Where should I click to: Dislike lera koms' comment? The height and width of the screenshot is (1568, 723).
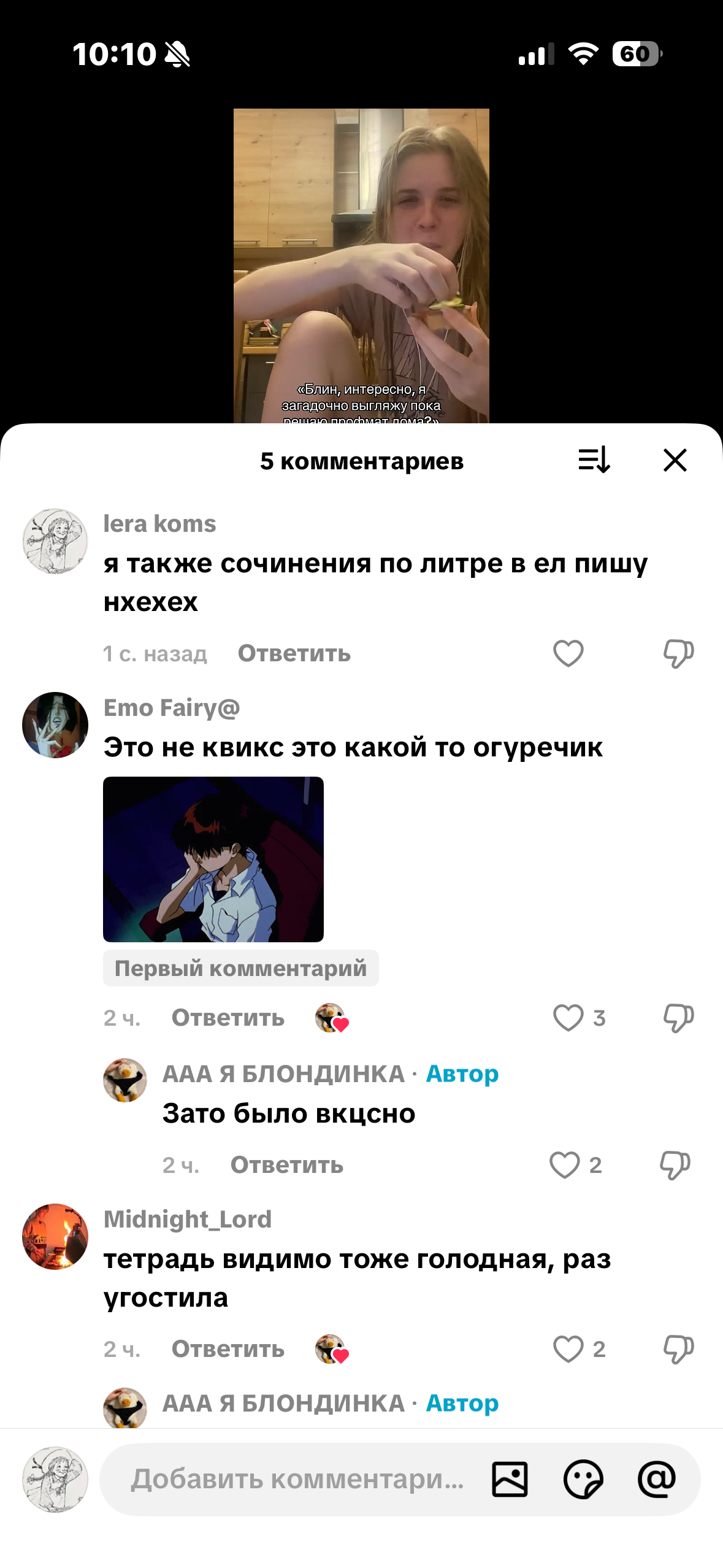tap(678, 653)
